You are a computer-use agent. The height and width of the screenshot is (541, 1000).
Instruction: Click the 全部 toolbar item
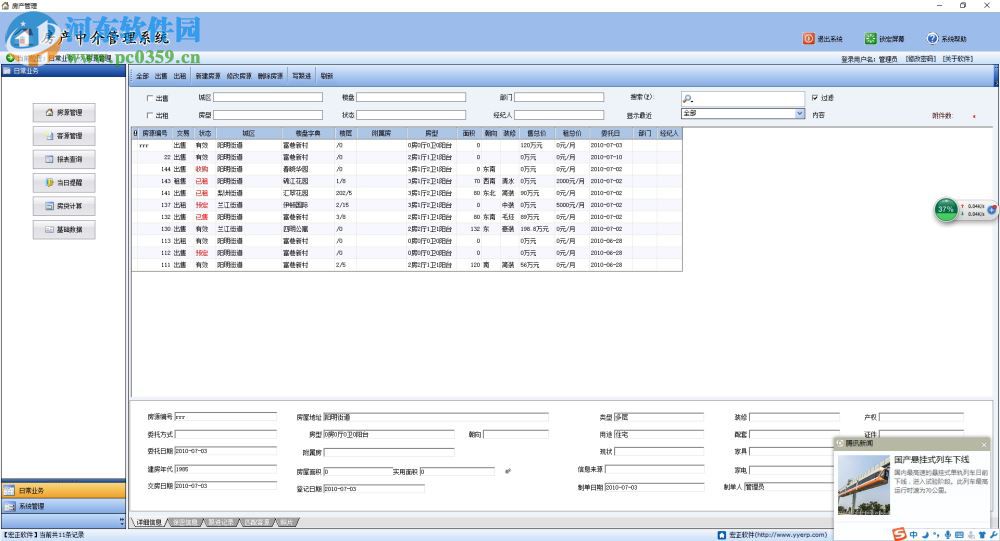[142, 76]
